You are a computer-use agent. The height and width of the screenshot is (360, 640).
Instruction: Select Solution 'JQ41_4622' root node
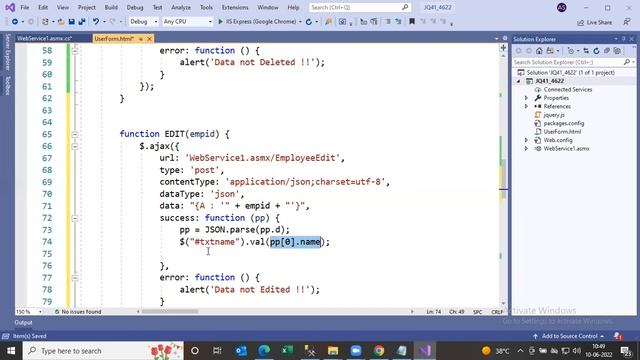click(570, 72)
